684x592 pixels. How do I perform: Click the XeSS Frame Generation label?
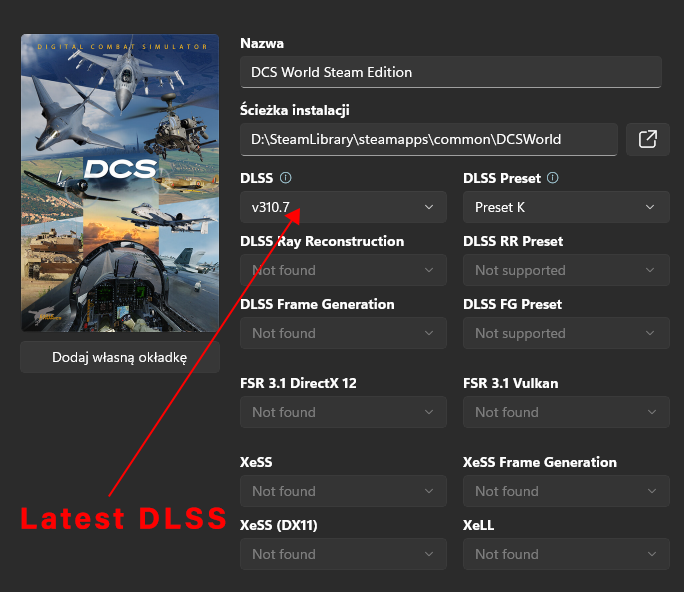click(540, 462)
